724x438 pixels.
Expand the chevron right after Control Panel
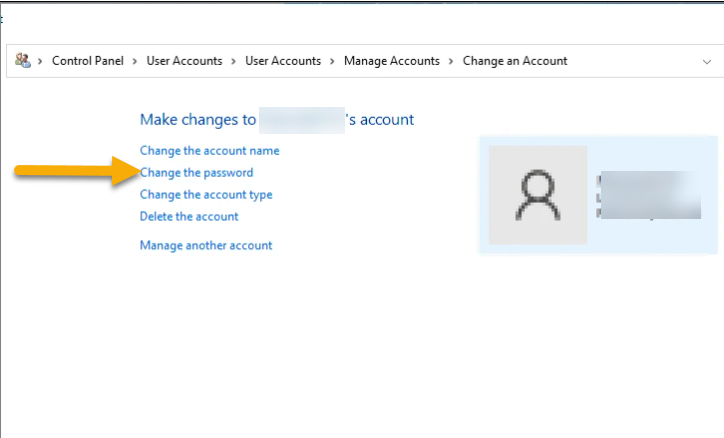pyautogui.click(x=135, y=61)
